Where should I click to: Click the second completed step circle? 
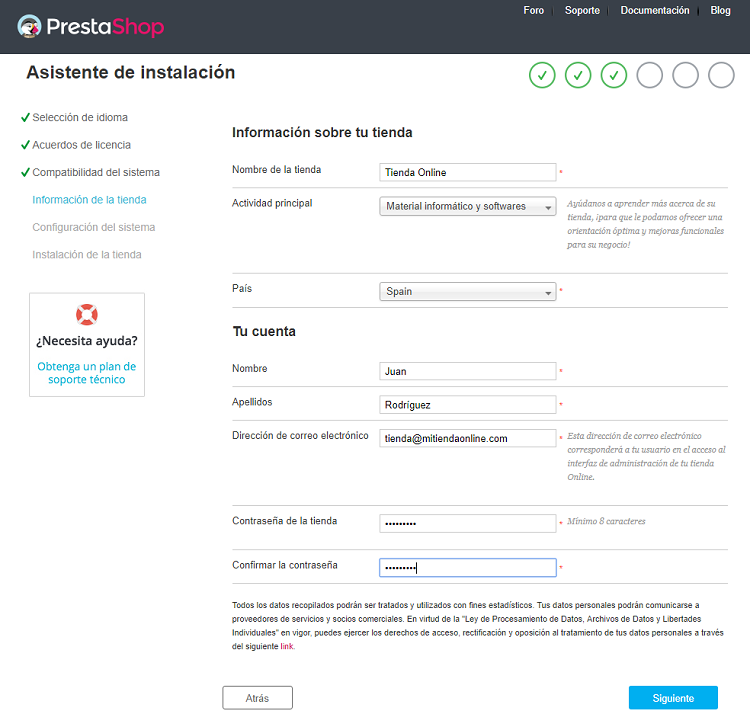point(578,75)
